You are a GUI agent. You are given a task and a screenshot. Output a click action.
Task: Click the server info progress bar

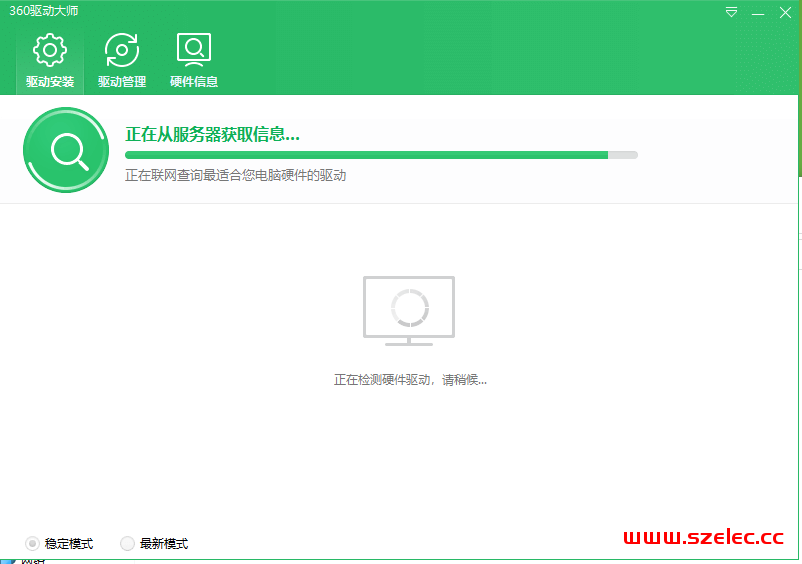click(381, 155)
